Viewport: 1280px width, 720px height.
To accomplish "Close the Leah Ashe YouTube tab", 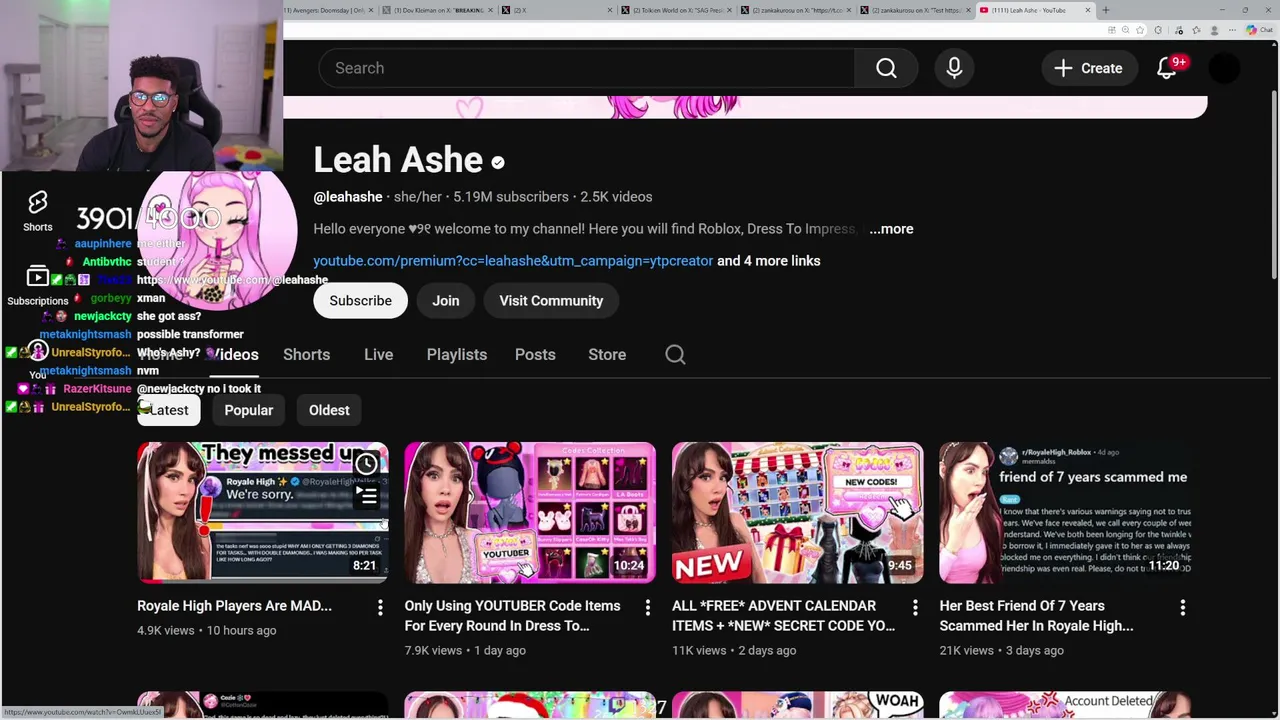I will pyautogui.click(x=1087, y=10).
